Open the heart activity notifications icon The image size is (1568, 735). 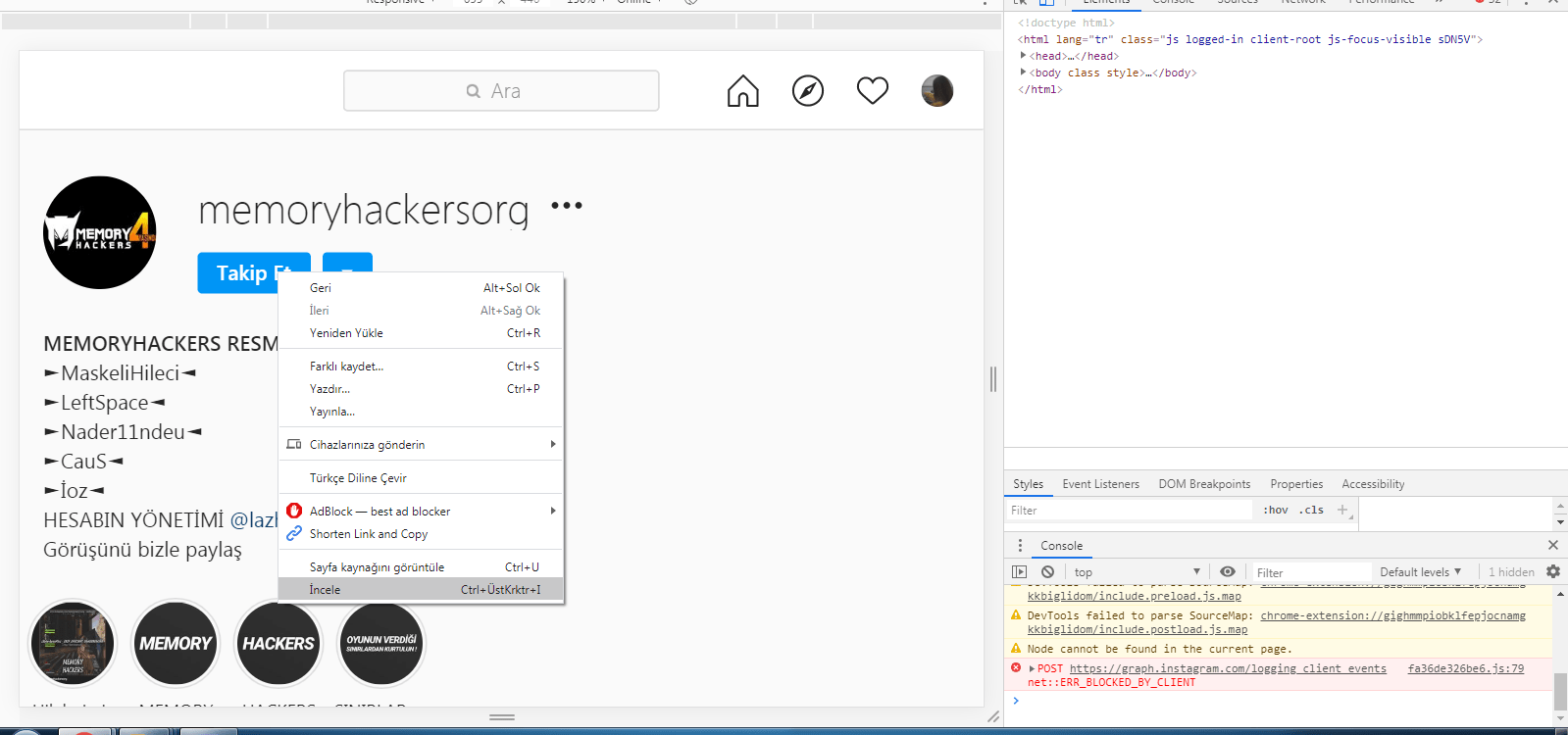873,91
